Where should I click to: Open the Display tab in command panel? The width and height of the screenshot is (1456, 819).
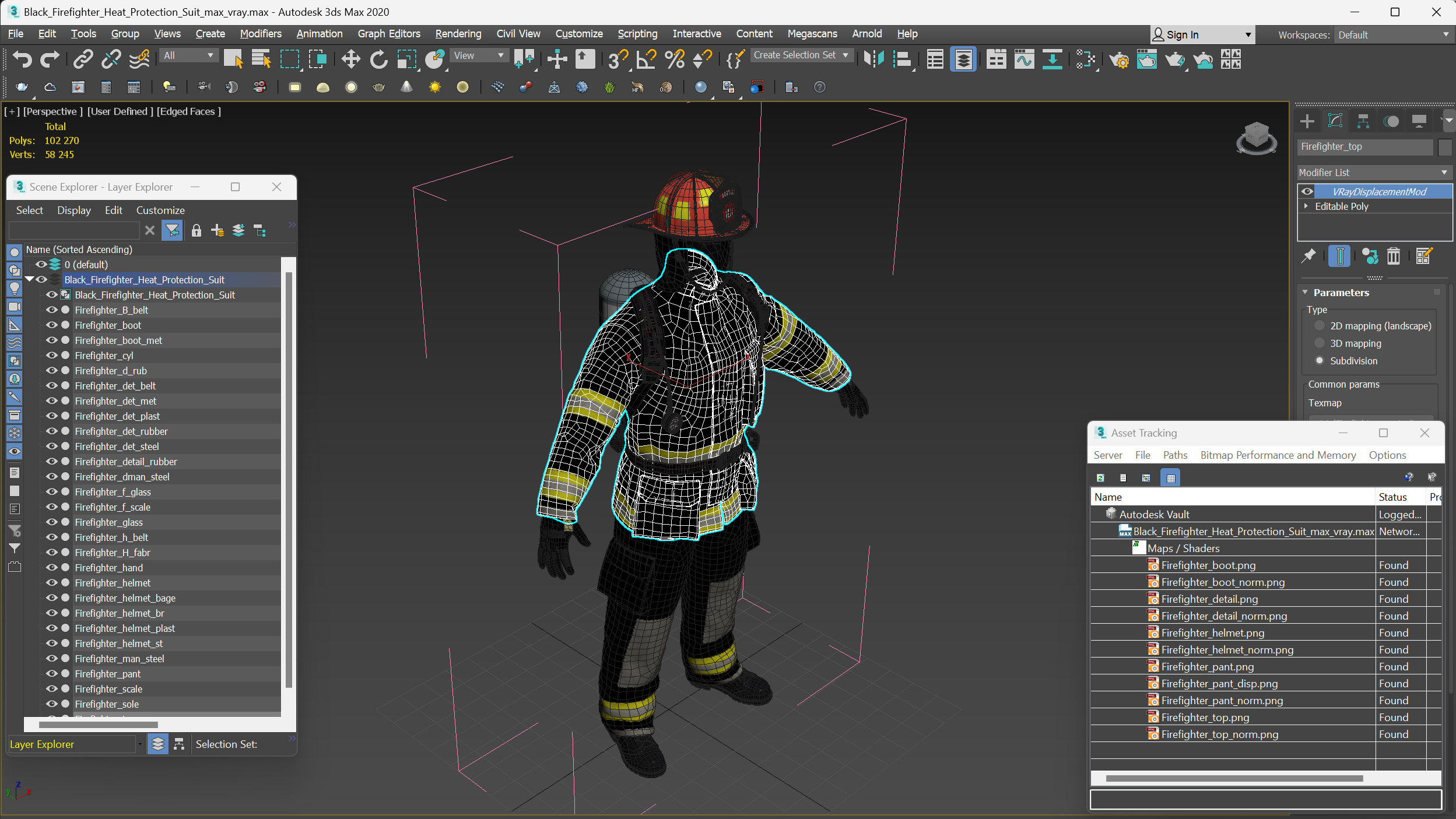tap(1419, 121)
